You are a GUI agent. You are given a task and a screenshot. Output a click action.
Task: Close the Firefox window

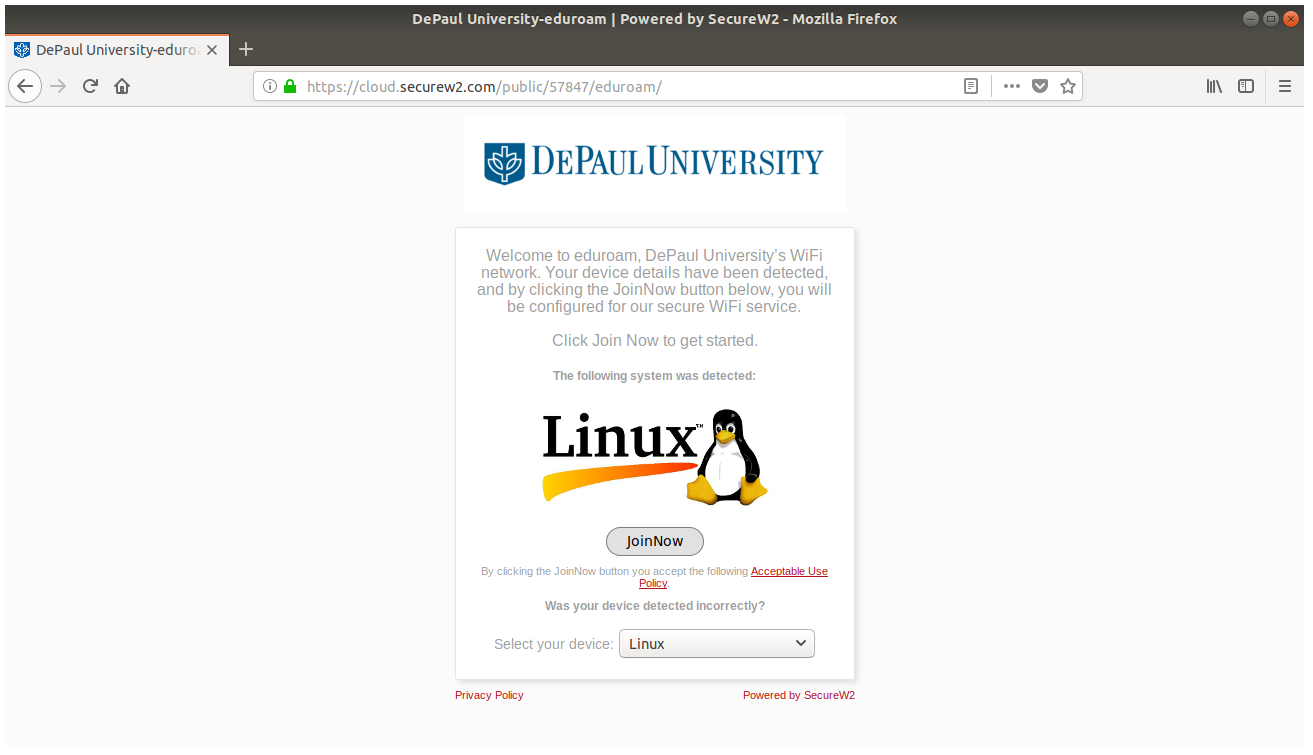(1291, 19)
